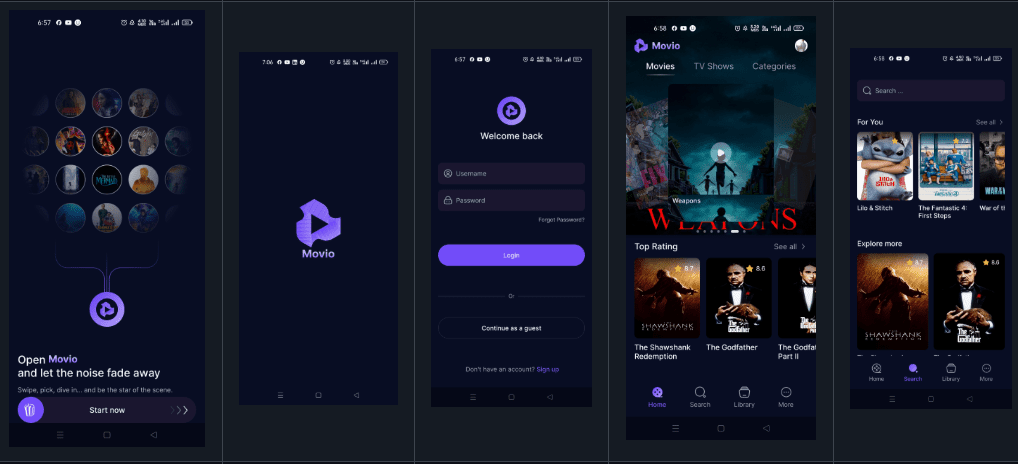Tap Android back button on home screen

click(766, 428)
